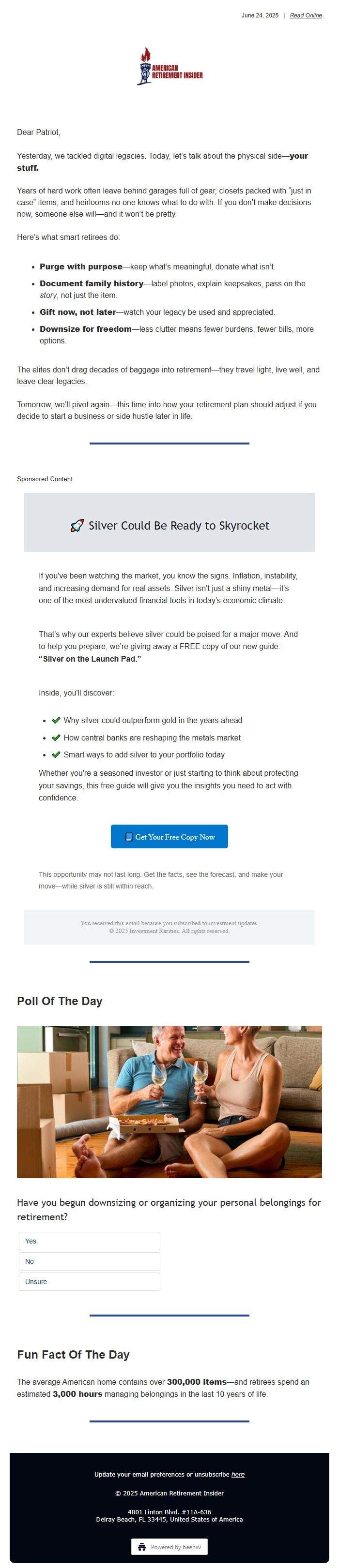Click the June 24, 2025 date text
This screenshot has width=339, height=1568.
click(259, 15)
